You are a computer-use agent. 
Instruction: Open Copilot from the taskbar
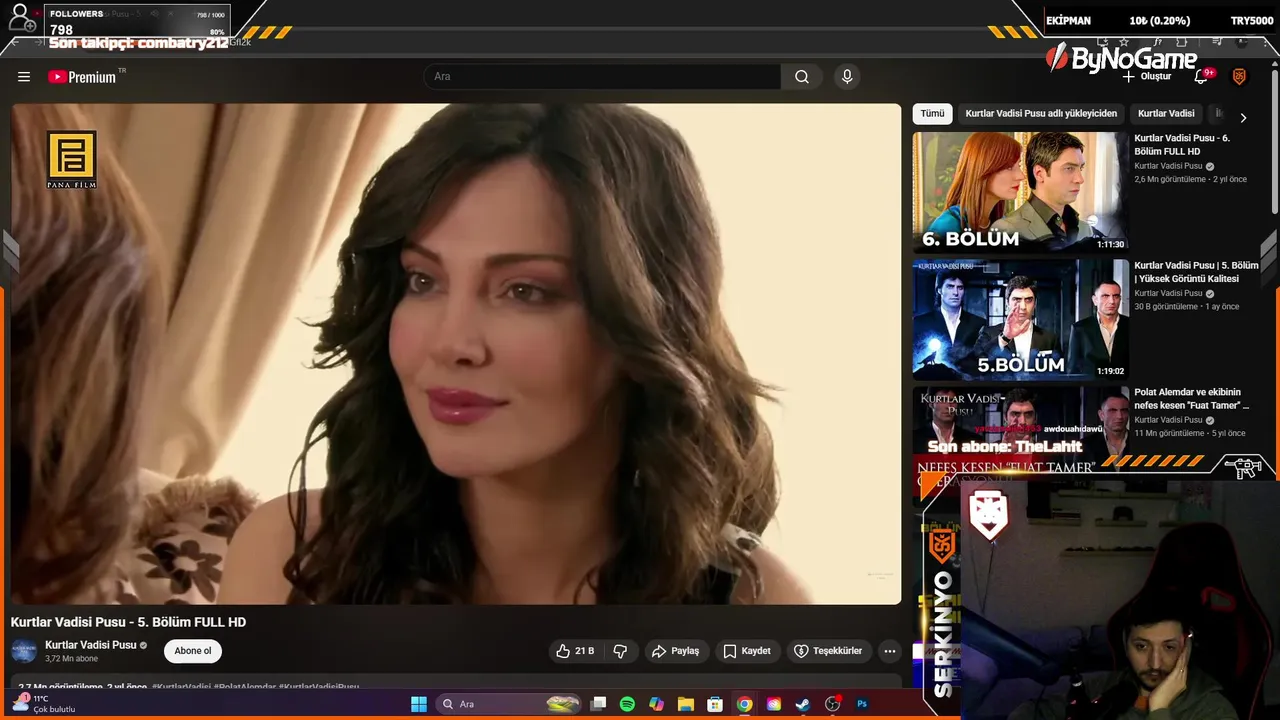[x=656, y=704]
